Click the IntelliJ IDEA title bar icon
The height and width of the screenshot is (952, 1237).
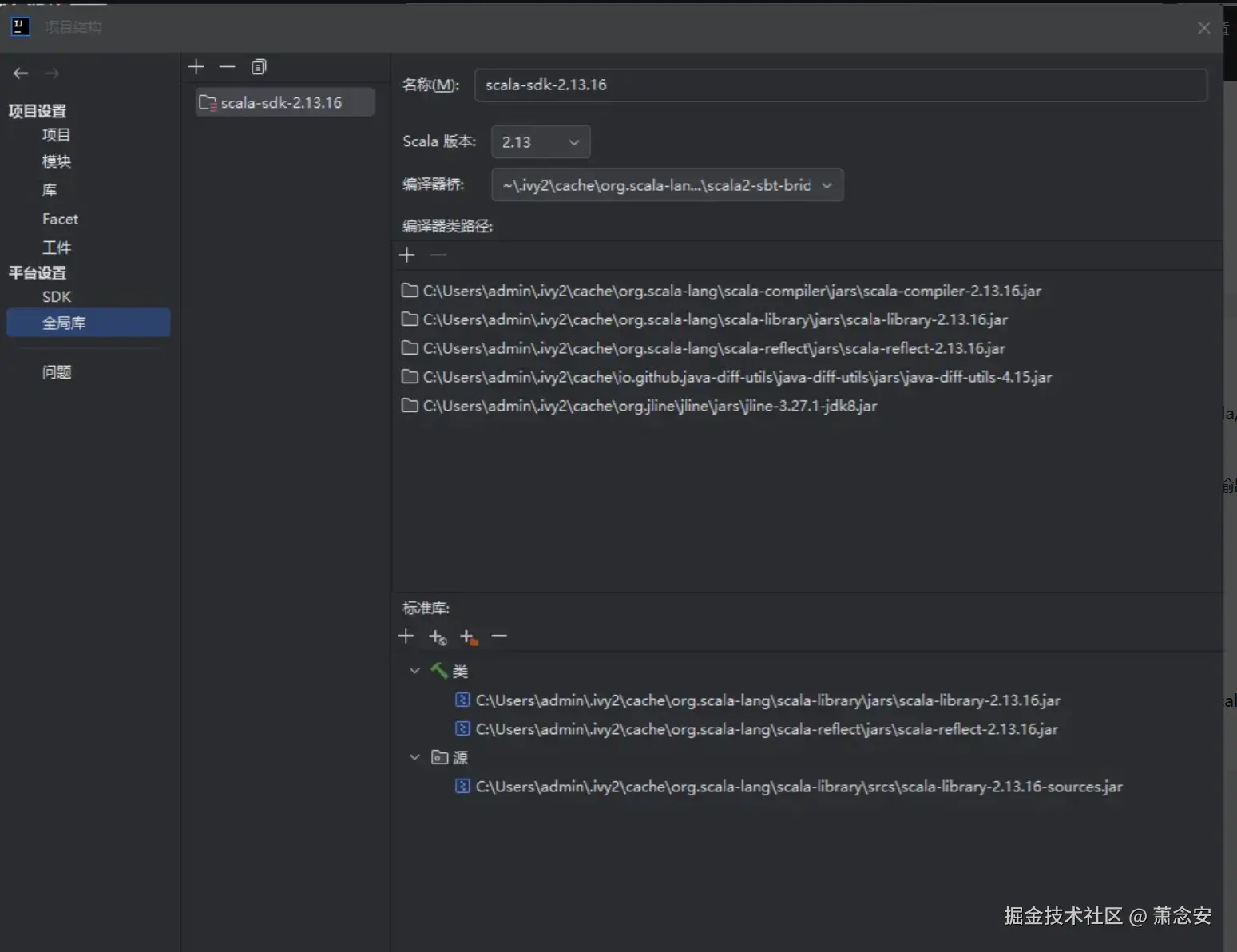click(x=21, y=26)
